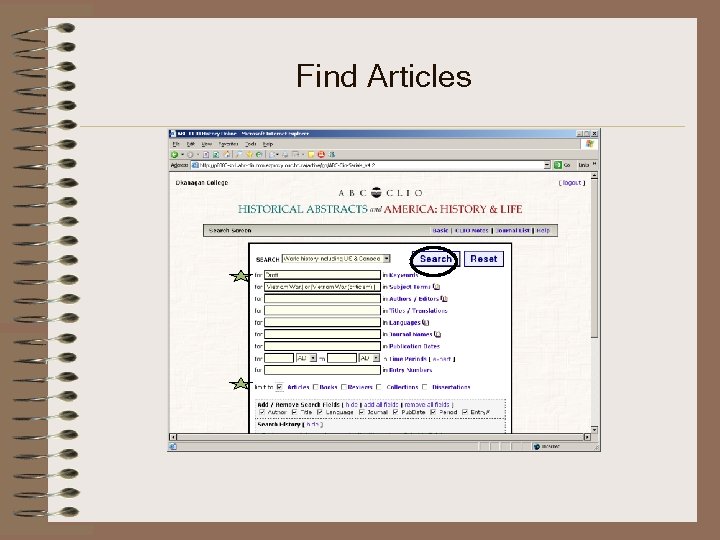Toggle the Author search field checkbox
This screenshot has height=540, width=720.
click(x=262, y=412)
